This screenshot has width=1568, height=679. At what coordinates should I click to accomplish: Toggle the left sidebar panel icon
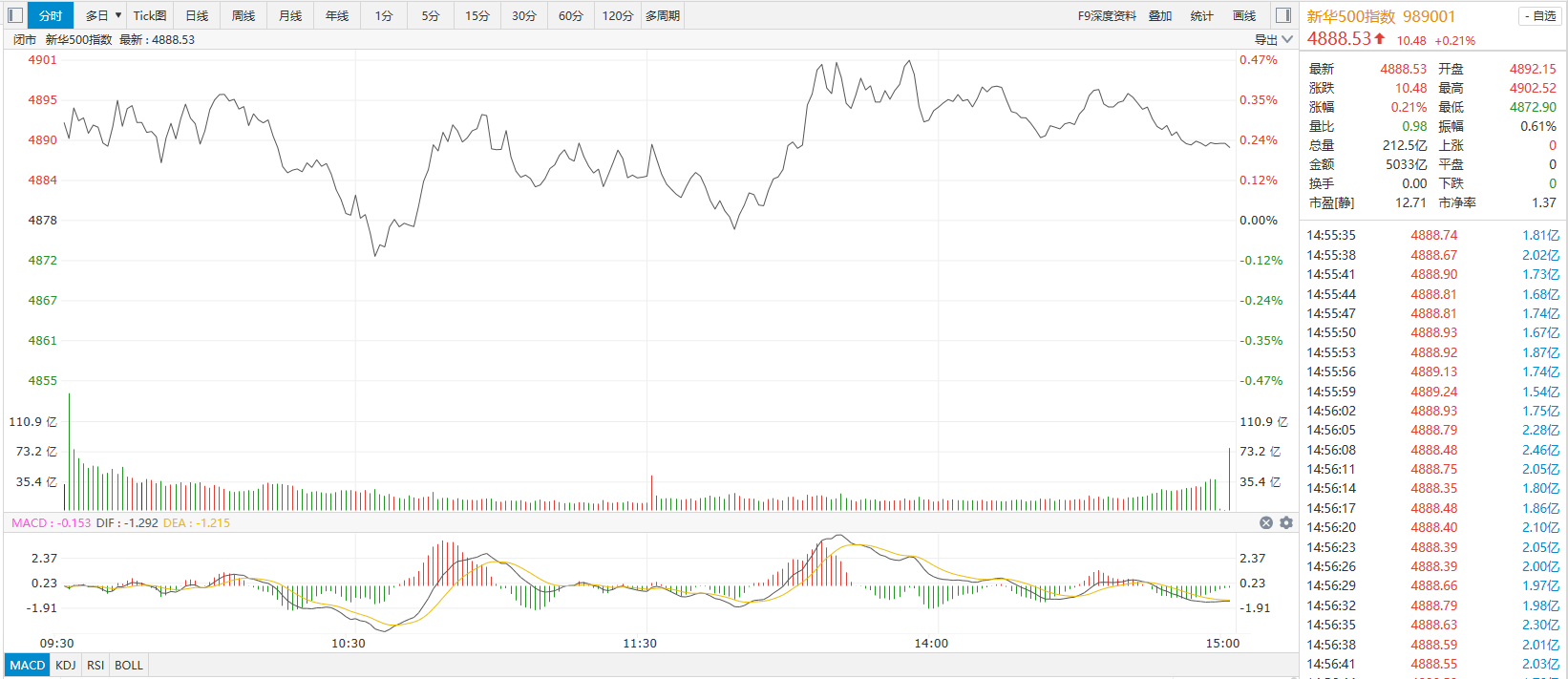(x=14, y=15)
